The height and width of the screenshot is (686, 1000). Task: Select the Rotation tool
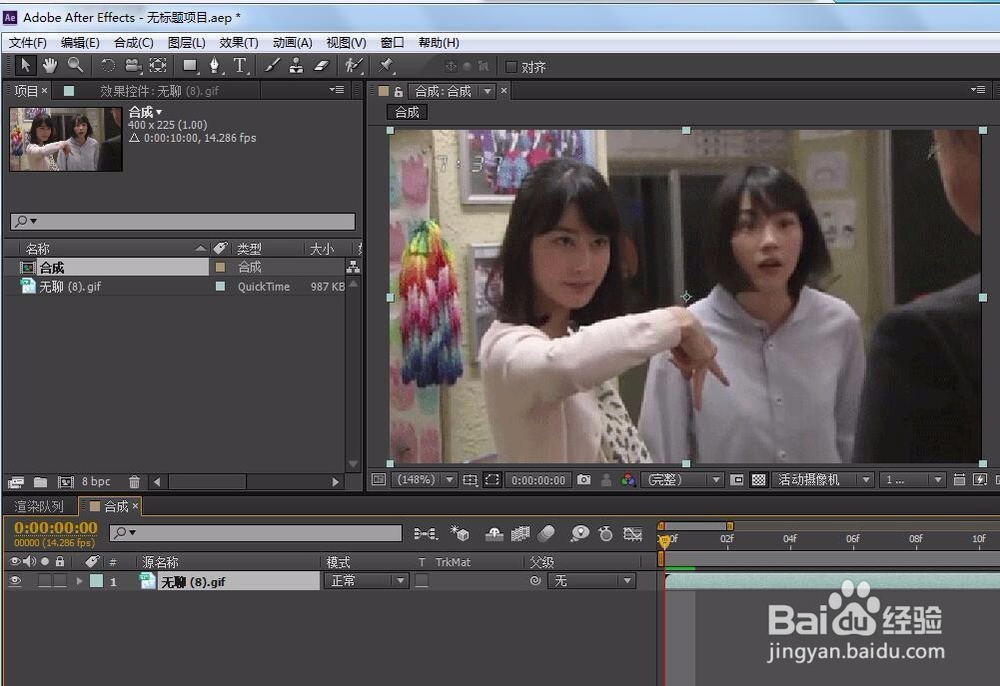(108, 66)
